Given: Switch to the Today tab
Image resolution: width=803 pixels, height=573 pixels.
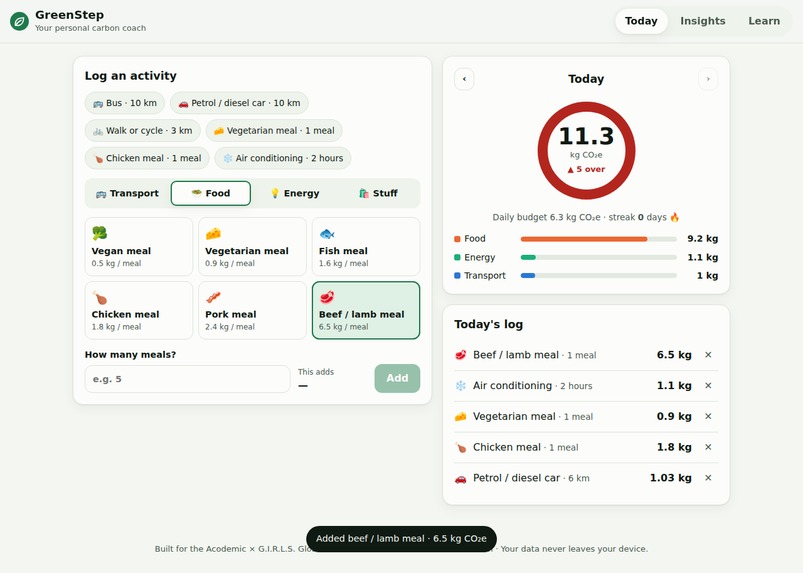Looking at the screenshot, I should pos(641,21).
